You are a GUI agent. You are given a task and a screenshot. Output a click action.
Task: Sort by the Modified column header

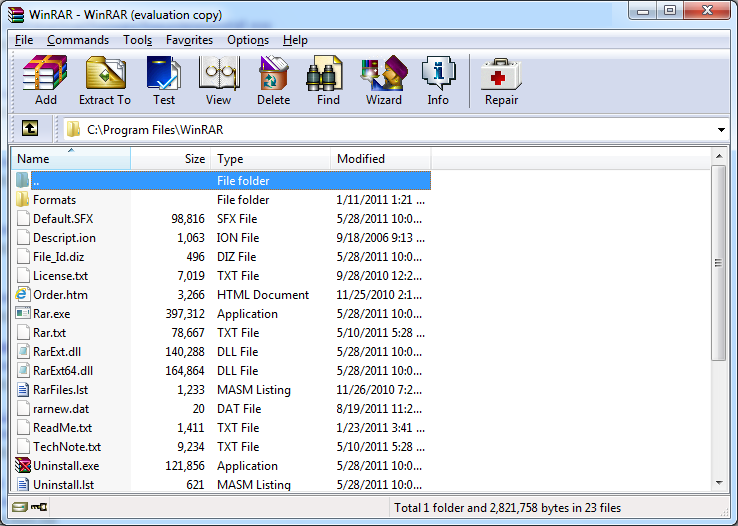click(381, 159)
